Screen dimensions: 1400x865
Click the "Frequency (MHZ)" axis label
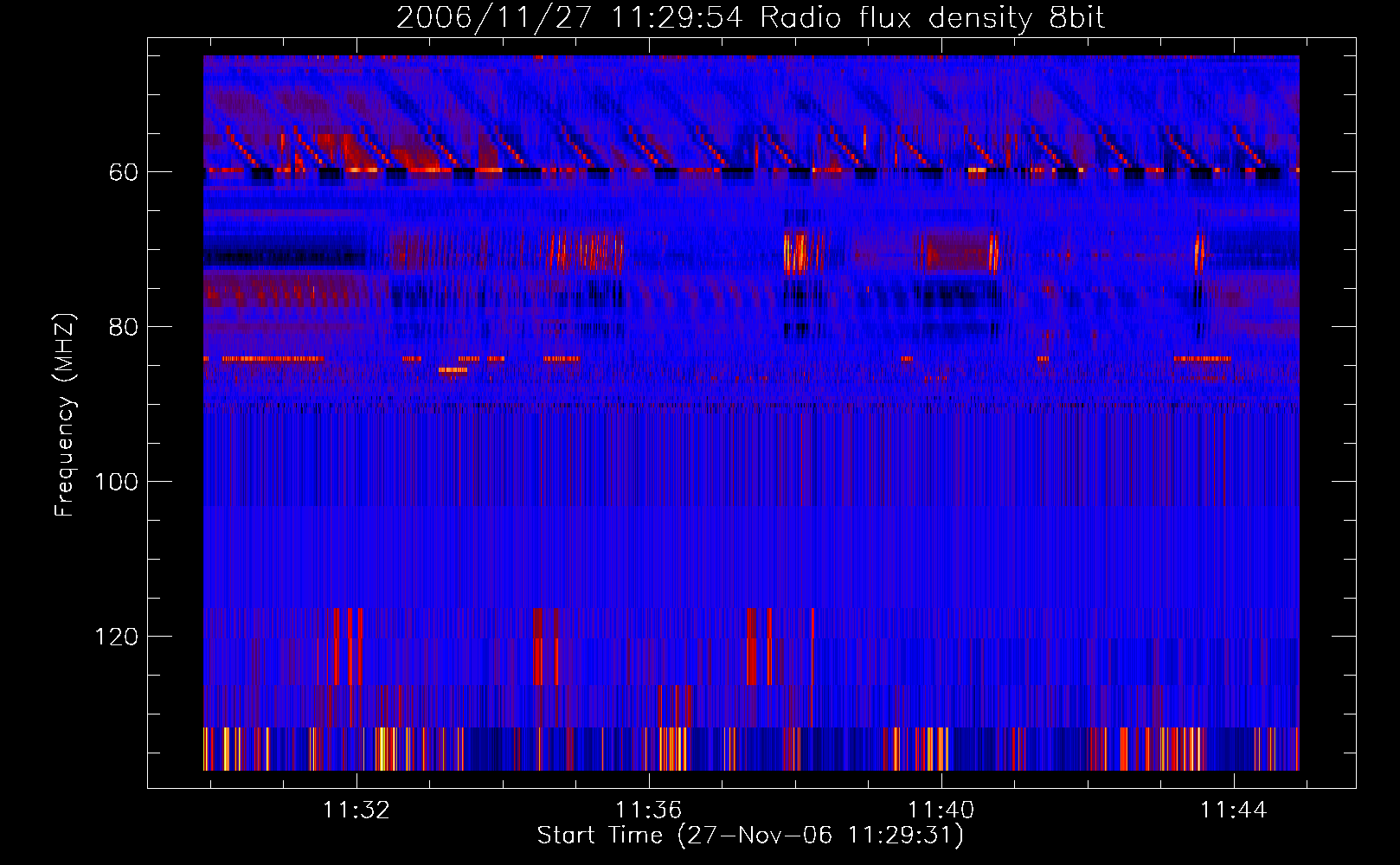[x=65, y=415]
